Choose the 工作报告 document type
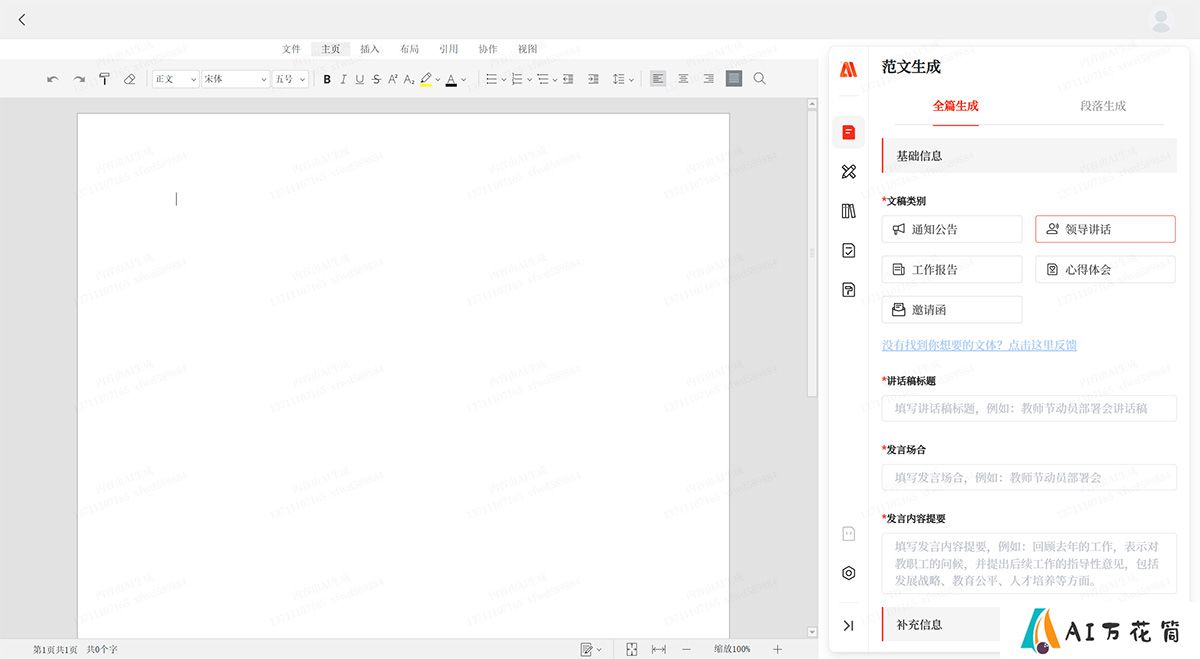This screenshot has height=659, width=1200. click(952, 269)
